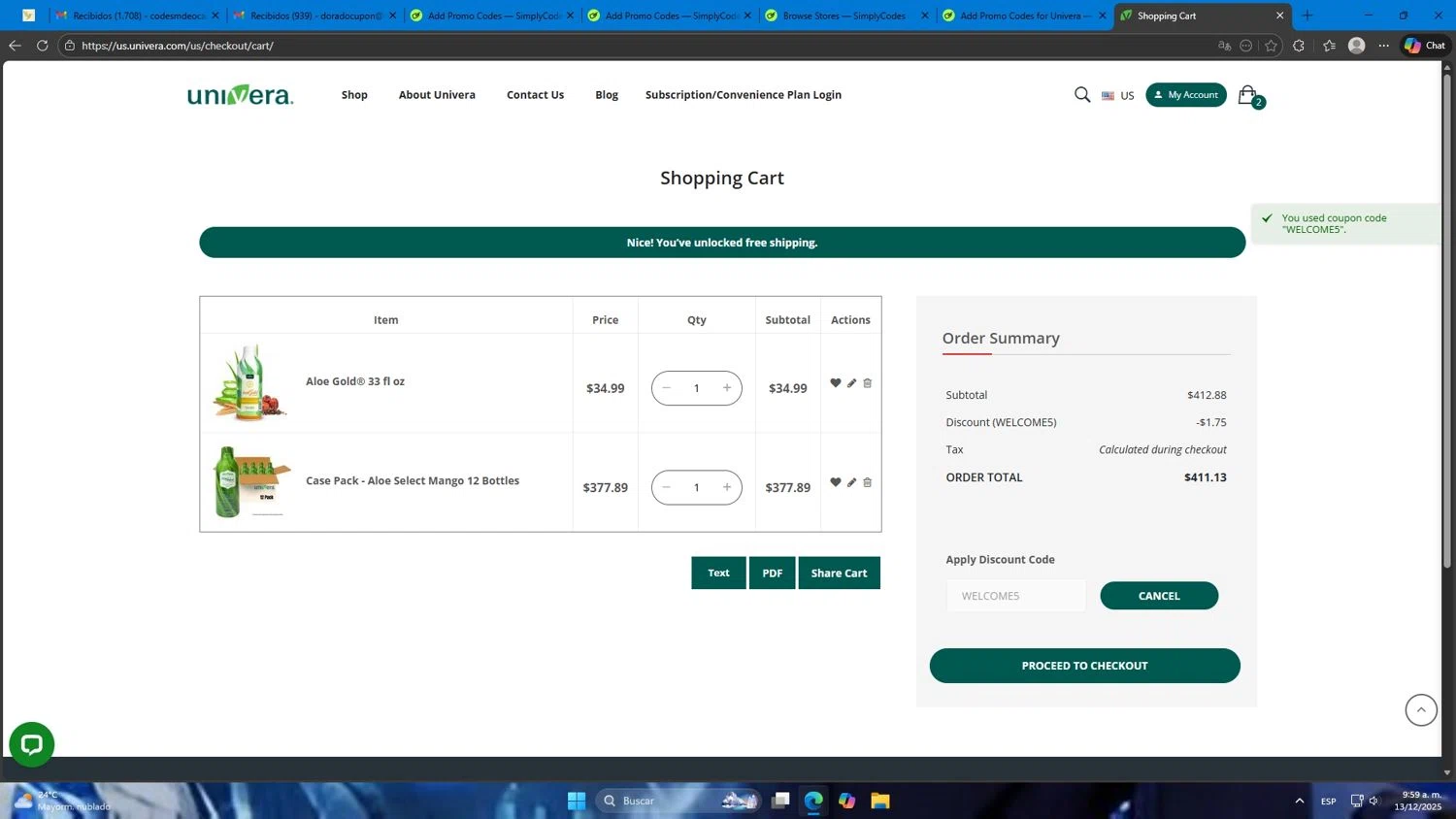Open the Shop menu
1456x819 pixels.
[x=354, y=95]
